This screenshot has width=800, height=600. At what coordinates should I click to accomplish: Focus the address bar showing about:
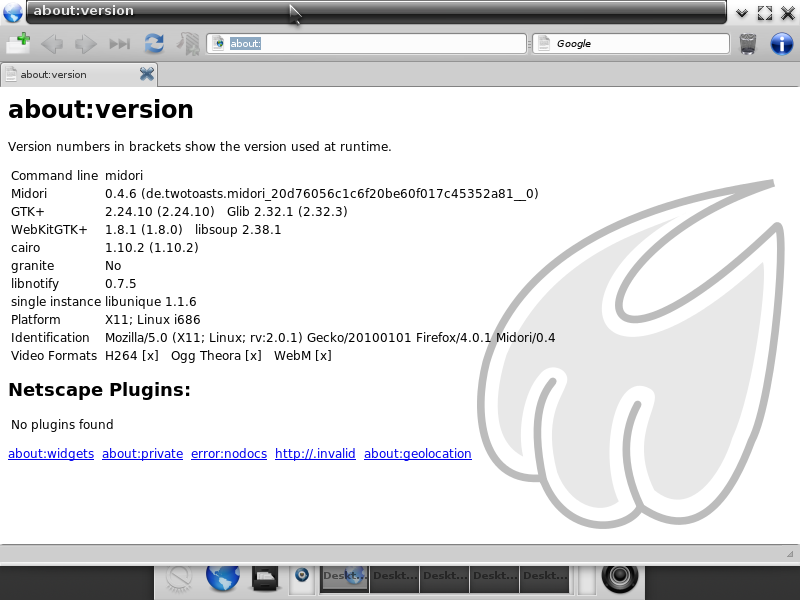click(x=366, y=43)
